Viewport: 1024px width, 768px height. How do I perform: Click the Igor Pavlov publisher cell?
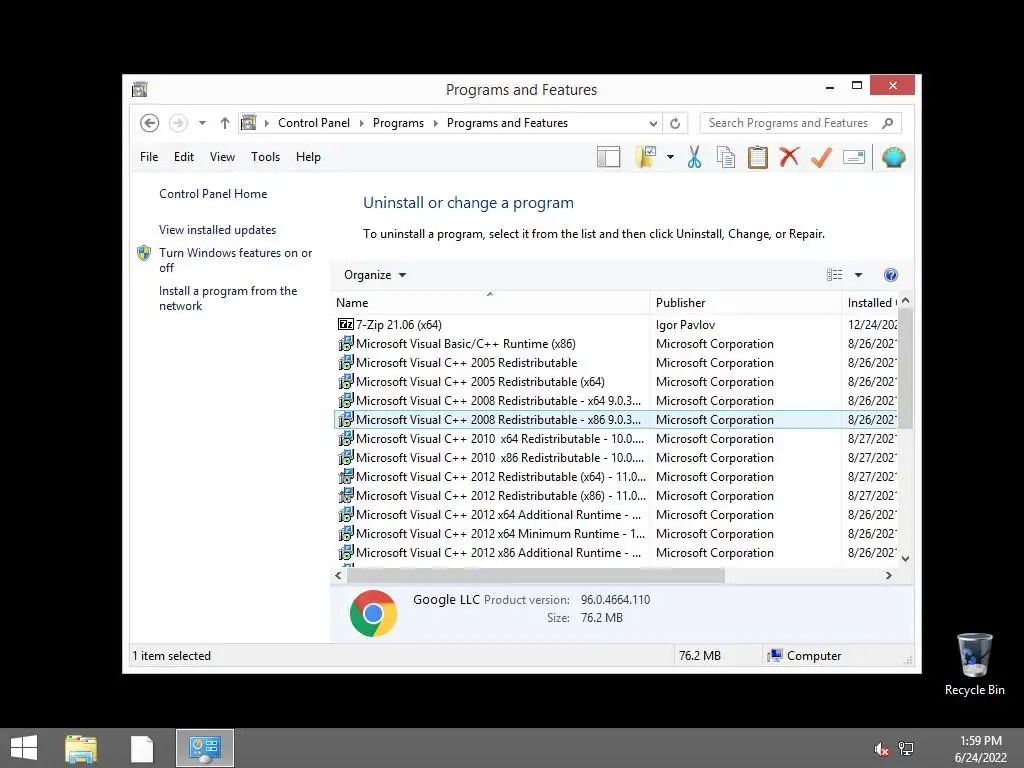(685, 325)
